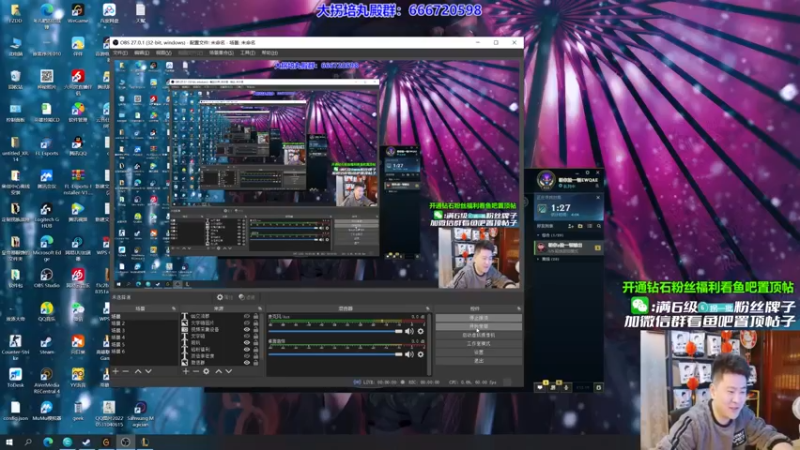The image size is (800, 450).
Task: Open the 视图(V) menu in OBS
Action: coord(164,53)
